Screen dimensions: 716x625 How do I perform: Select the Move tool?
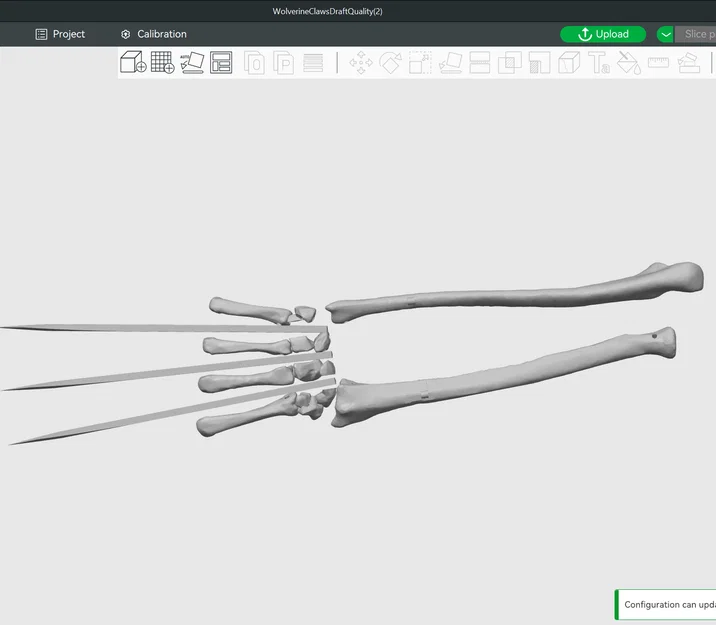361,63
